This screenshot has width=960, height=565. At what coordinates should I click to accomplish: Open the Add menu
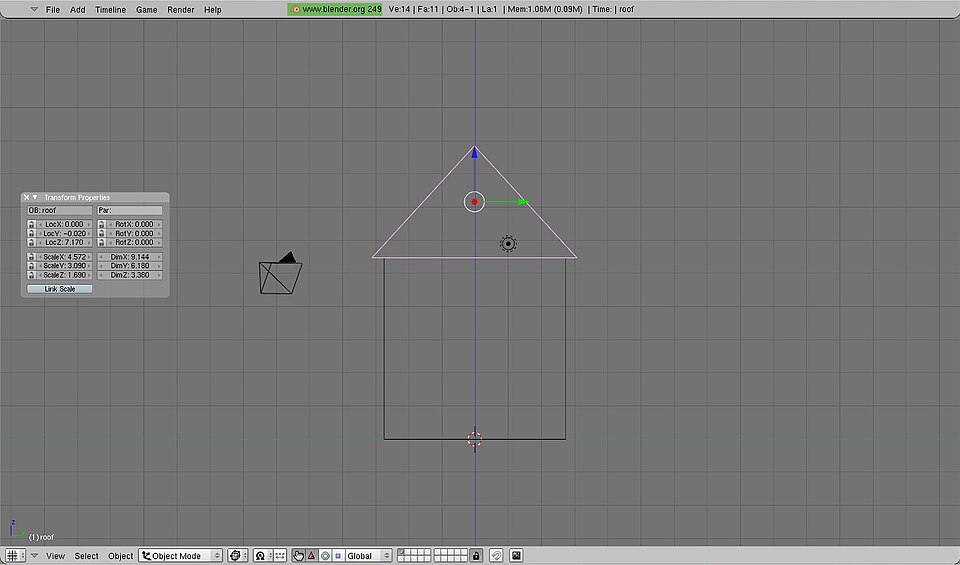[x=77, y=9]
